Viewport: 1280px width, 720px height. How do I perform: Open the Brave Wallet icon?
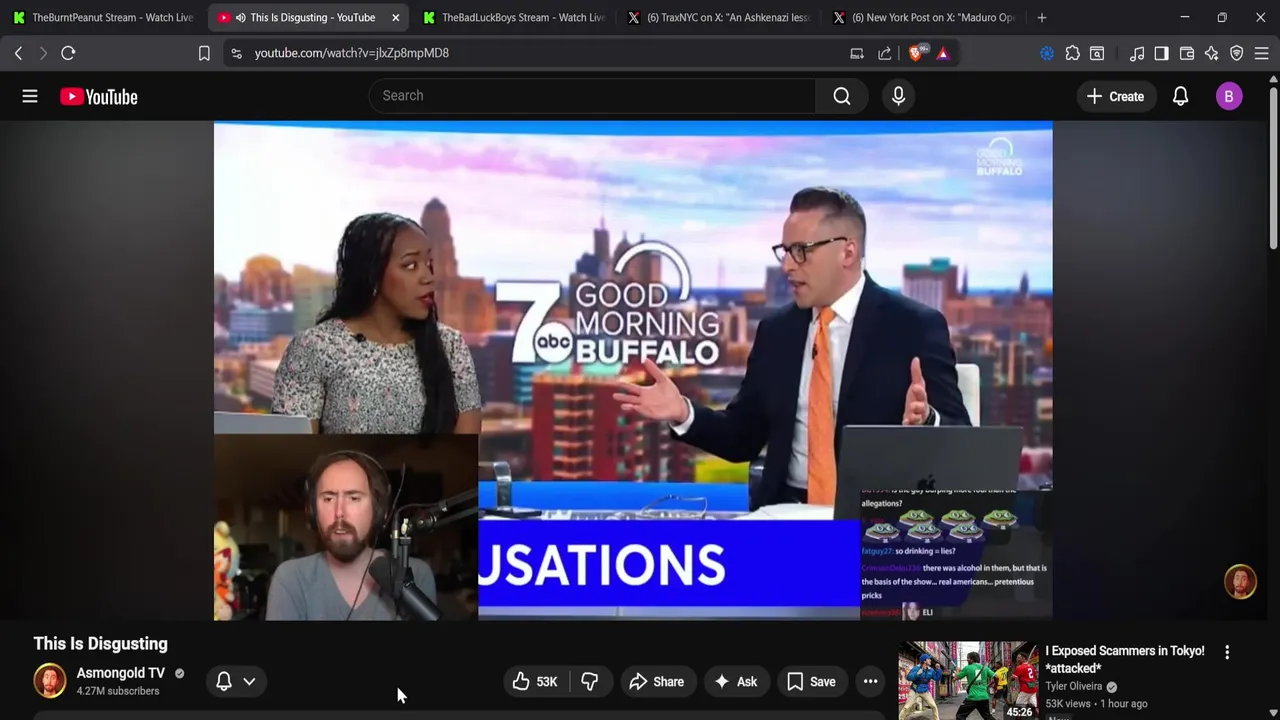tap(1187, 53)
